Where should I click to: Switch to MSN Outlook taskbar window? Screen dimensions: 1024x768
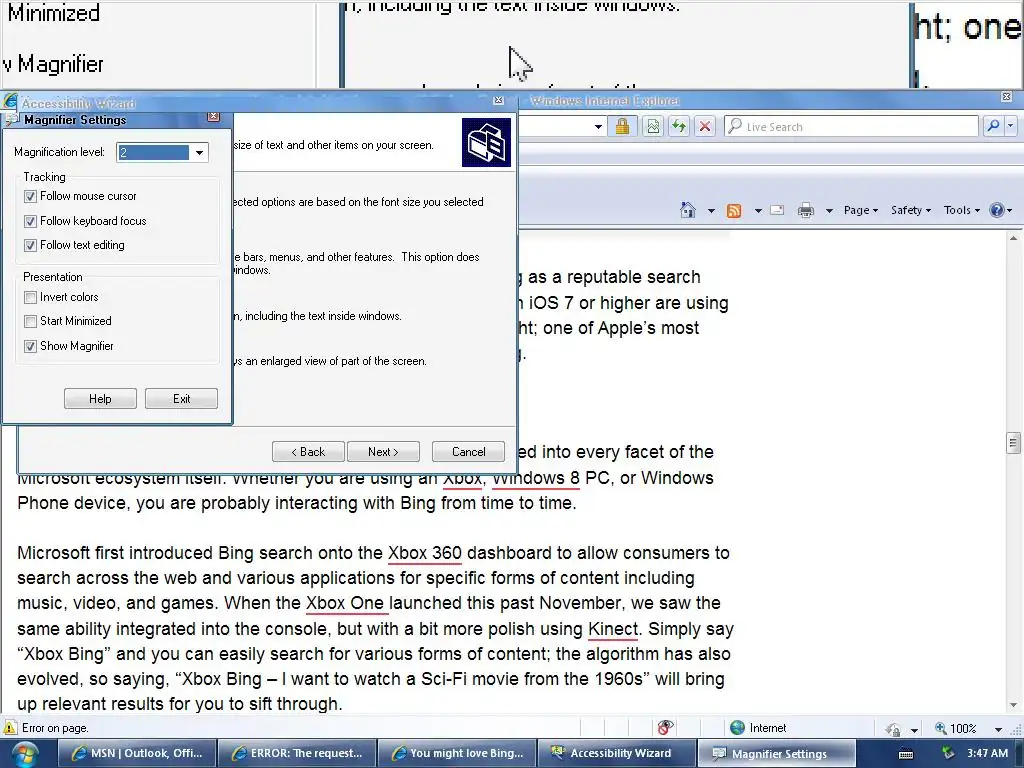coord(136,753)
